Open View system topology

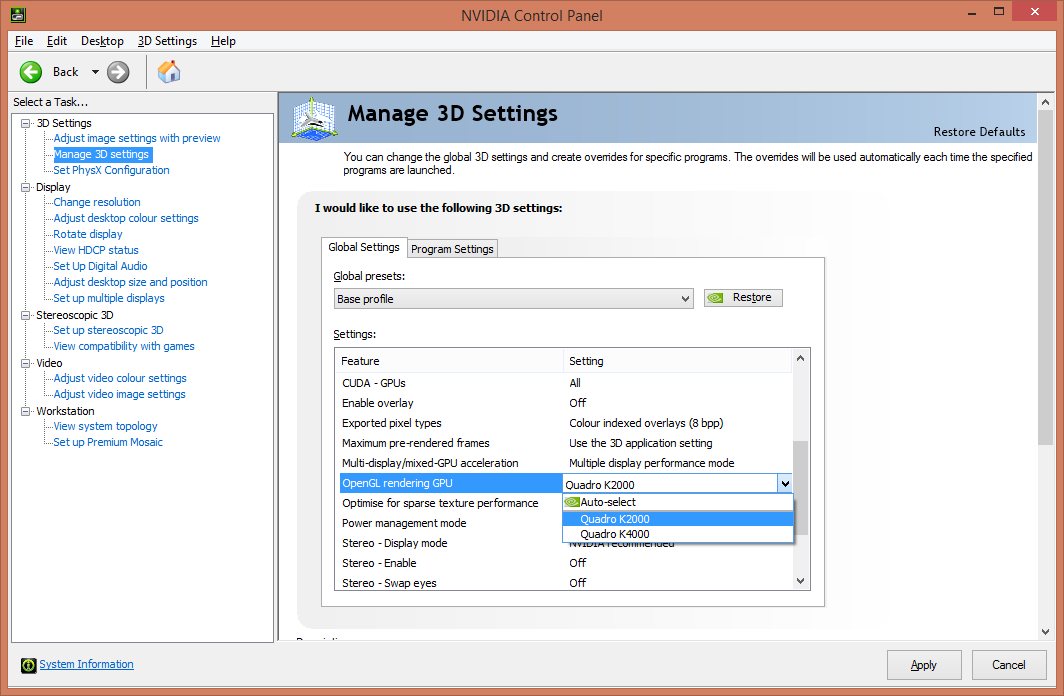106,427
